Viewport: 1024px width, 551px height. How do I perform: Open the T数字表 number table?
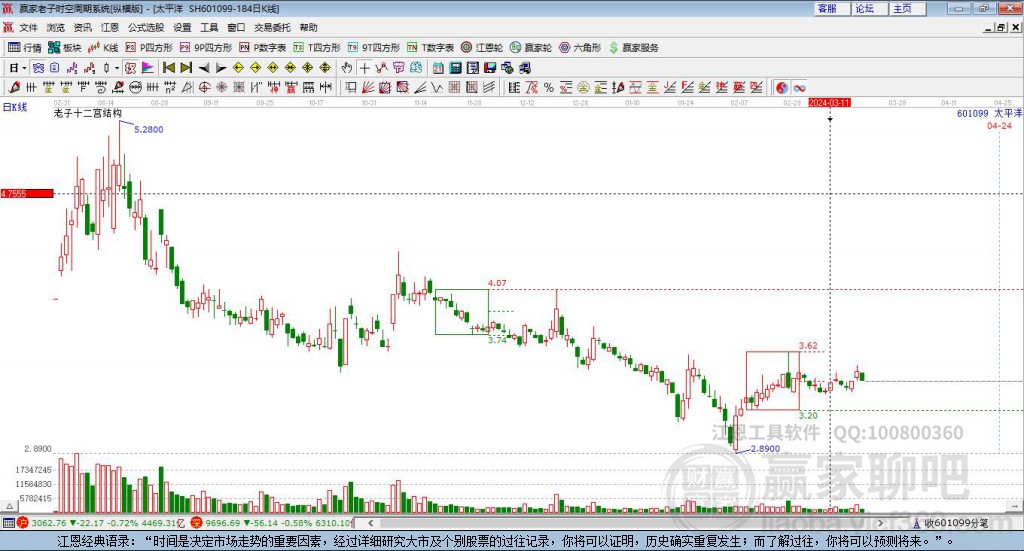pyautogui.click(x=430, y=48)
